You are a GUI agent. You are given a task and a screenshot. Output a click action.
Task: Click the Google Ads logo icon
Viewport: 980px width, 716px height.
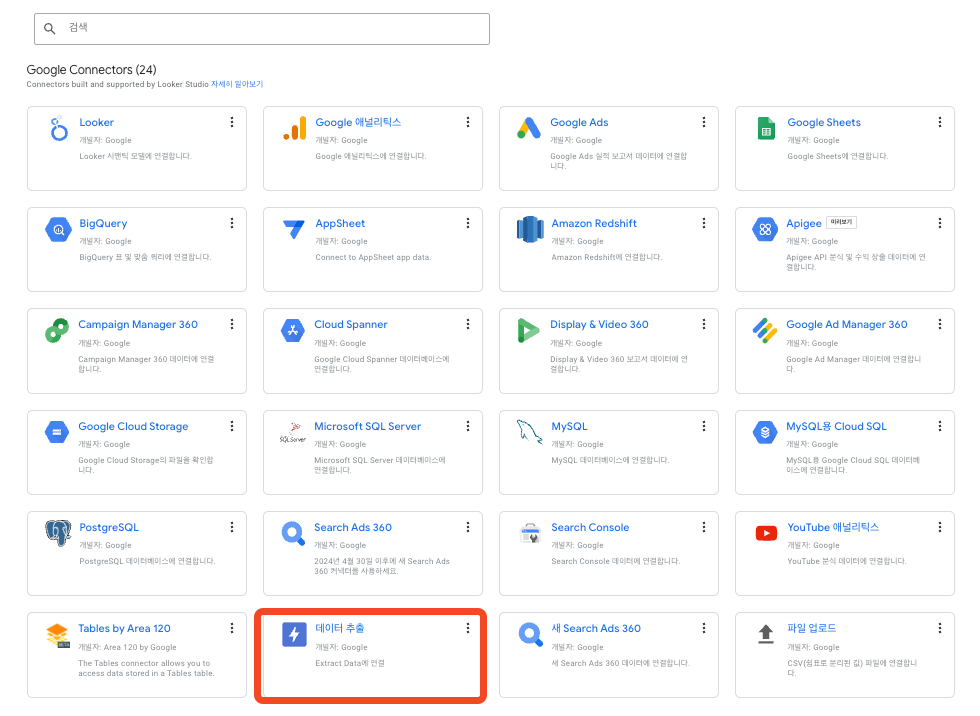click(529, 128)
